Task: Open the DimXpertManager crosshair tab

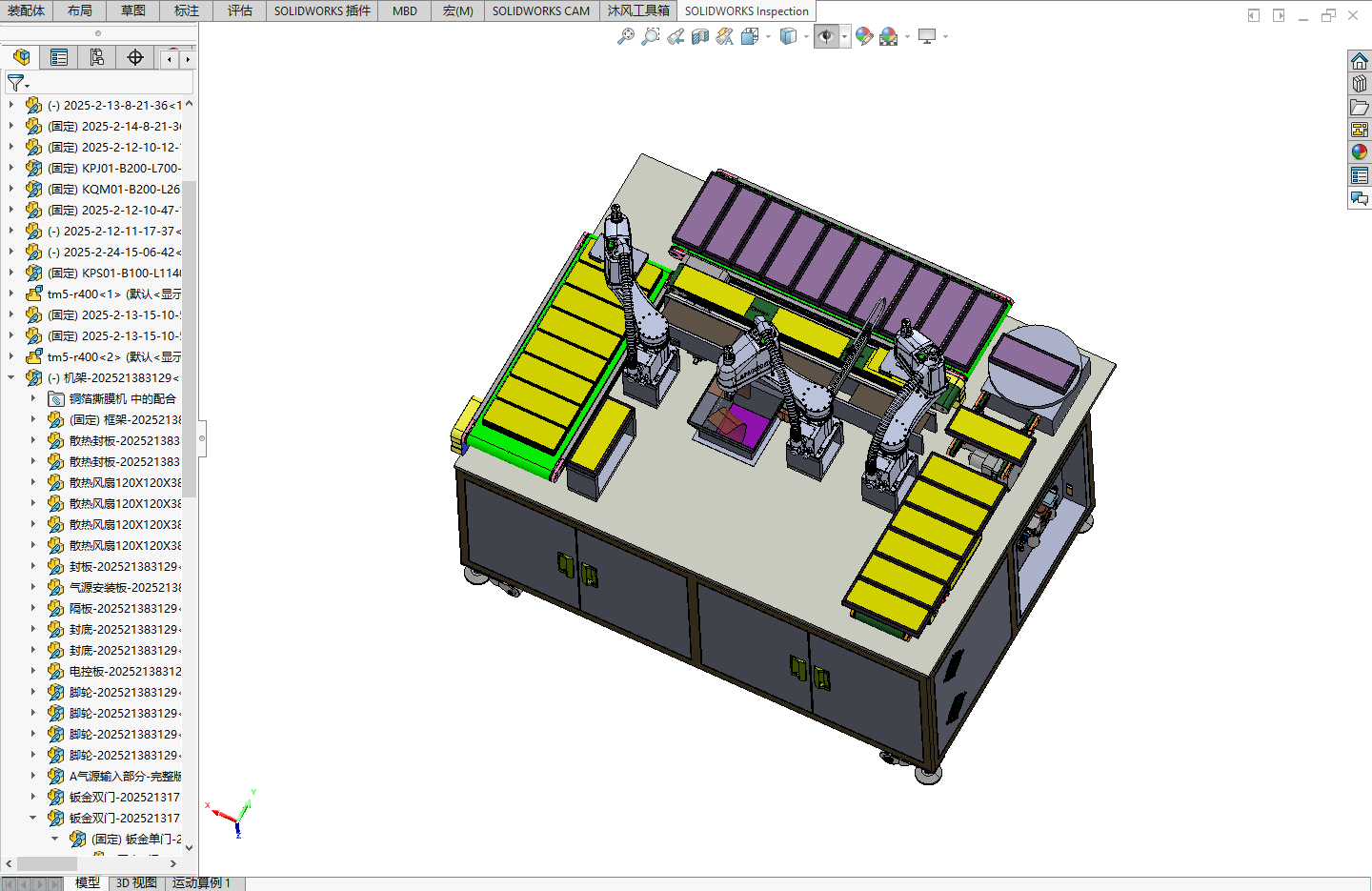Action: click(x=135, y=57)
